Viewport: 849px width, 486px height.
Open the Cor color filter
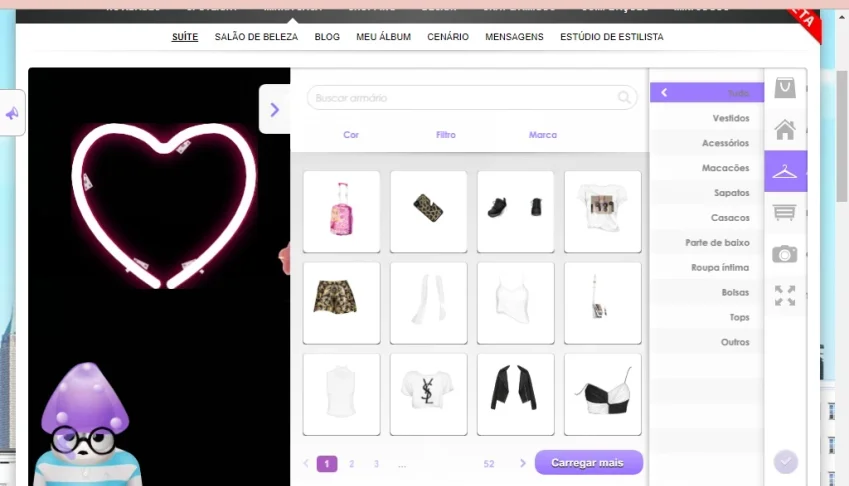351,135
